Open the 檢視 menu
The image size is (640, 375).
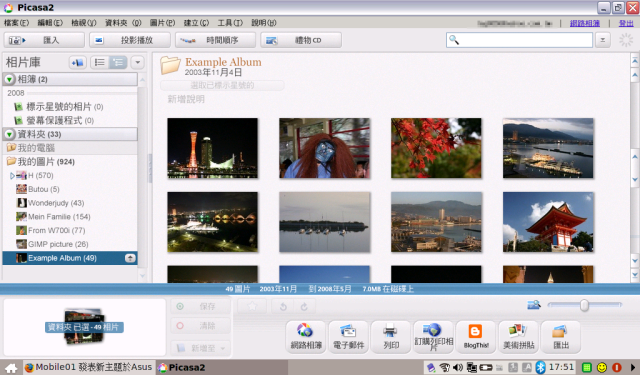pos(83,23)
